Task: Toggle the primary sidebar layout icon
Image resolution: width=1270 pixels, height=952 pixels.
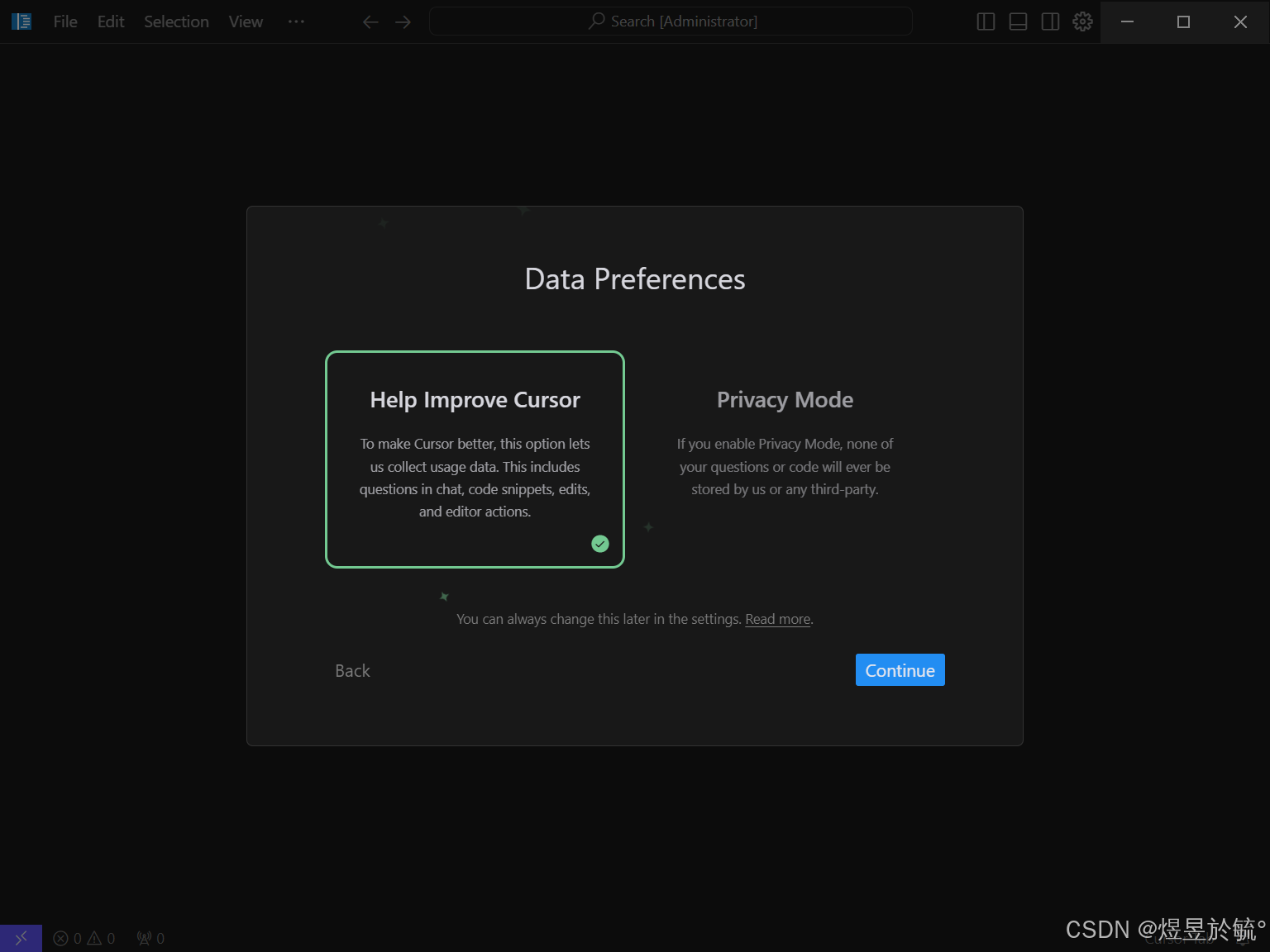Action: coord(986,22)
